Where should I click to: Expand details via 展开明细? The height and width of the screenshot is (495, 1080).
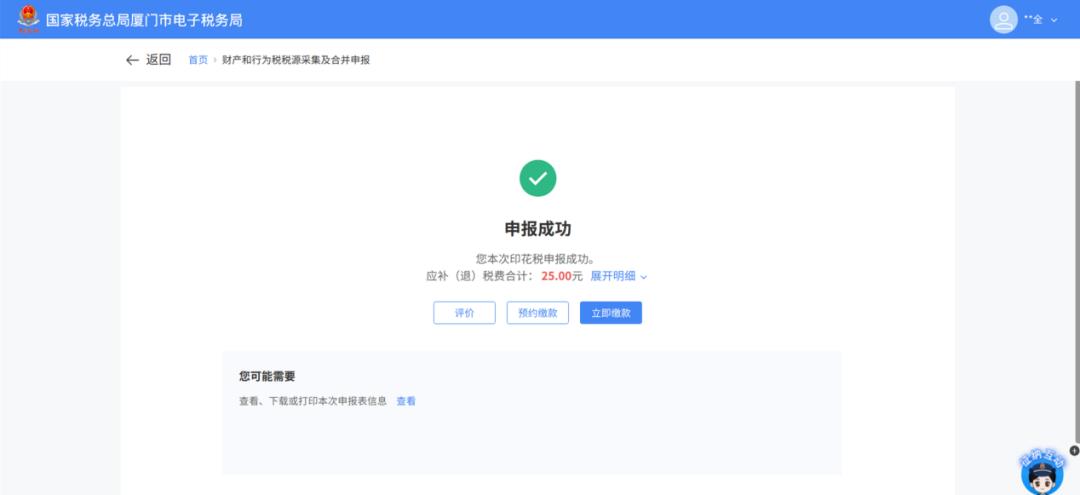[x=619, y=276]
